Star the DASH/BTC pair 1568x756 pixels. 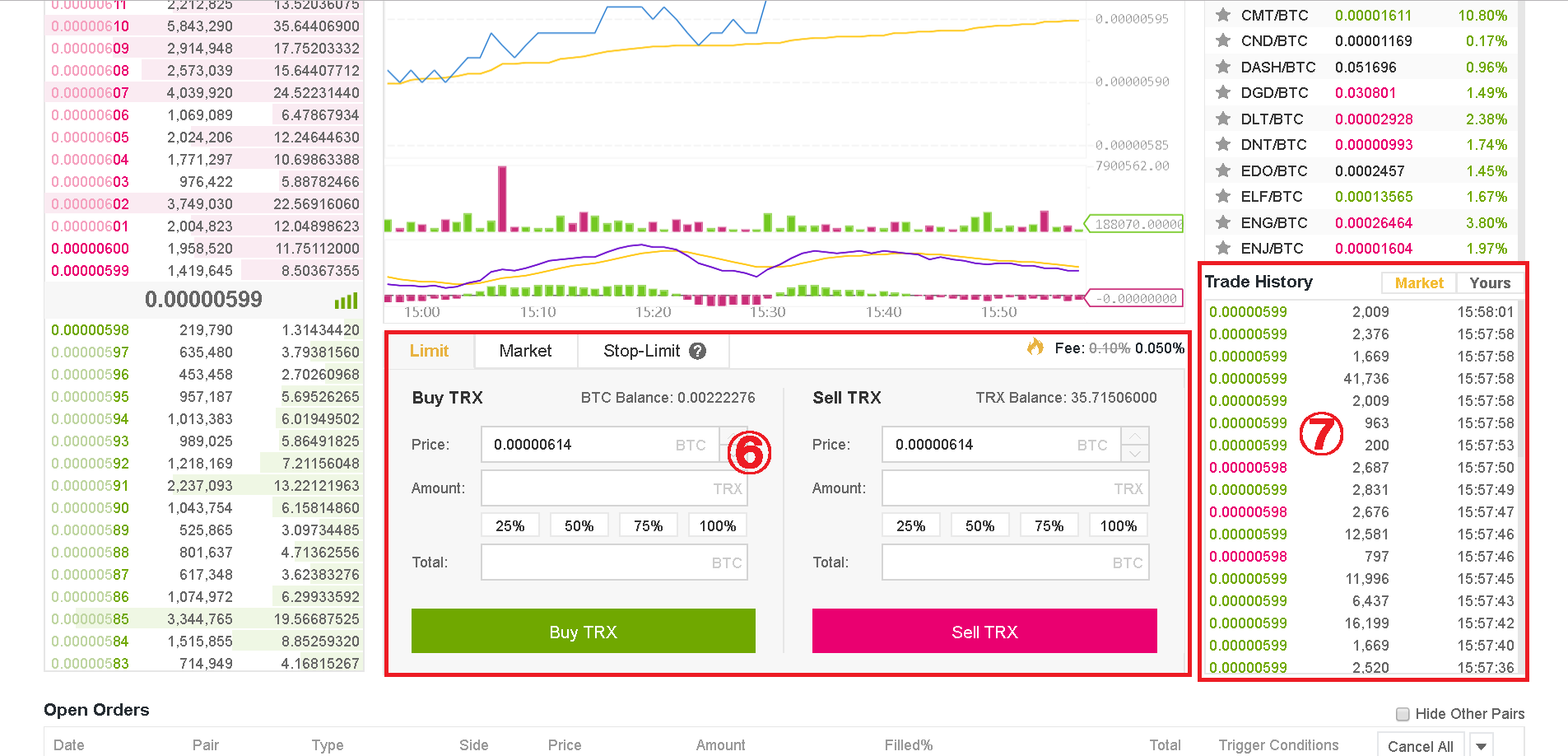[1223, 67]
